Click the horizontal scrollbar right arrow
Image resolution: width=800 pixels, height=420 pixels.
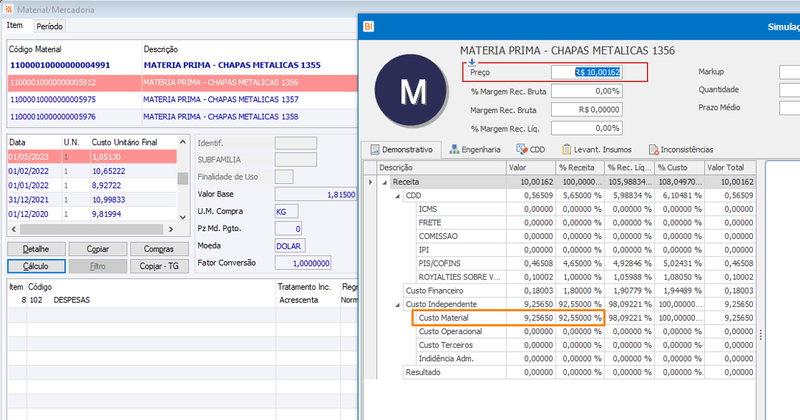coord(171,230)
